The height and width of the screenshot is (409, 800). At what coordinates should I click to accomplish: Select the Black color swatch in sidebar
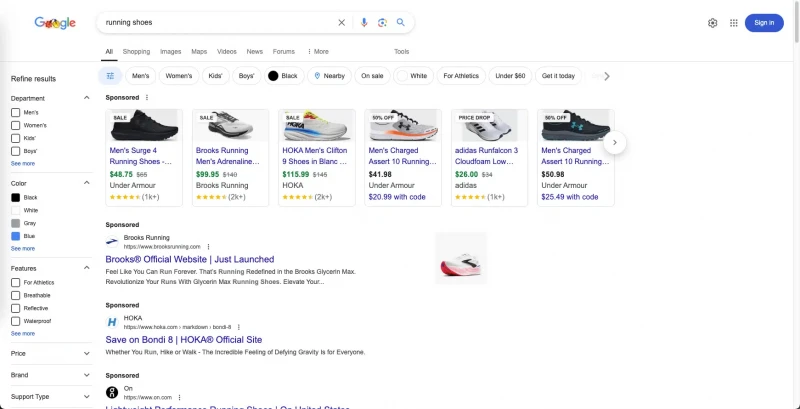click(15, 197)
